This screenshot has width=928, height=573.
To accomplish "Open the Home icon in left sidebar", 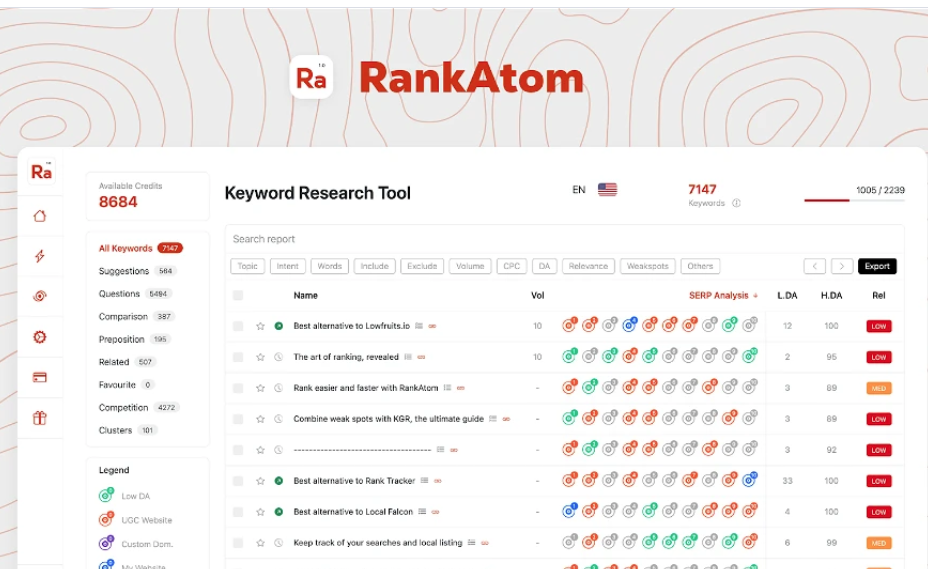I will pyautogui.click(x=40, y=216).
